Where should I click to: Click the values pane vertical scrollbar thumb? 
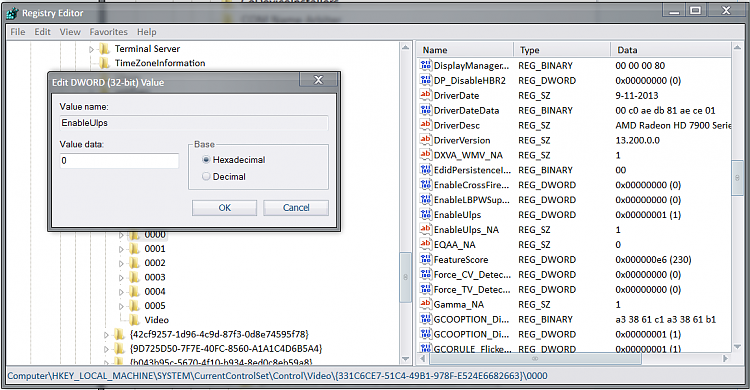(x=737, y=178)
